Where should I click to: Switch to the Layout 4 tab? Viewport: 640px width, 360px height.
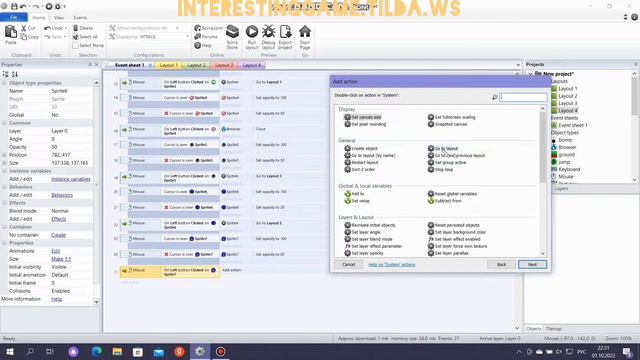click(x=252, y=65)
